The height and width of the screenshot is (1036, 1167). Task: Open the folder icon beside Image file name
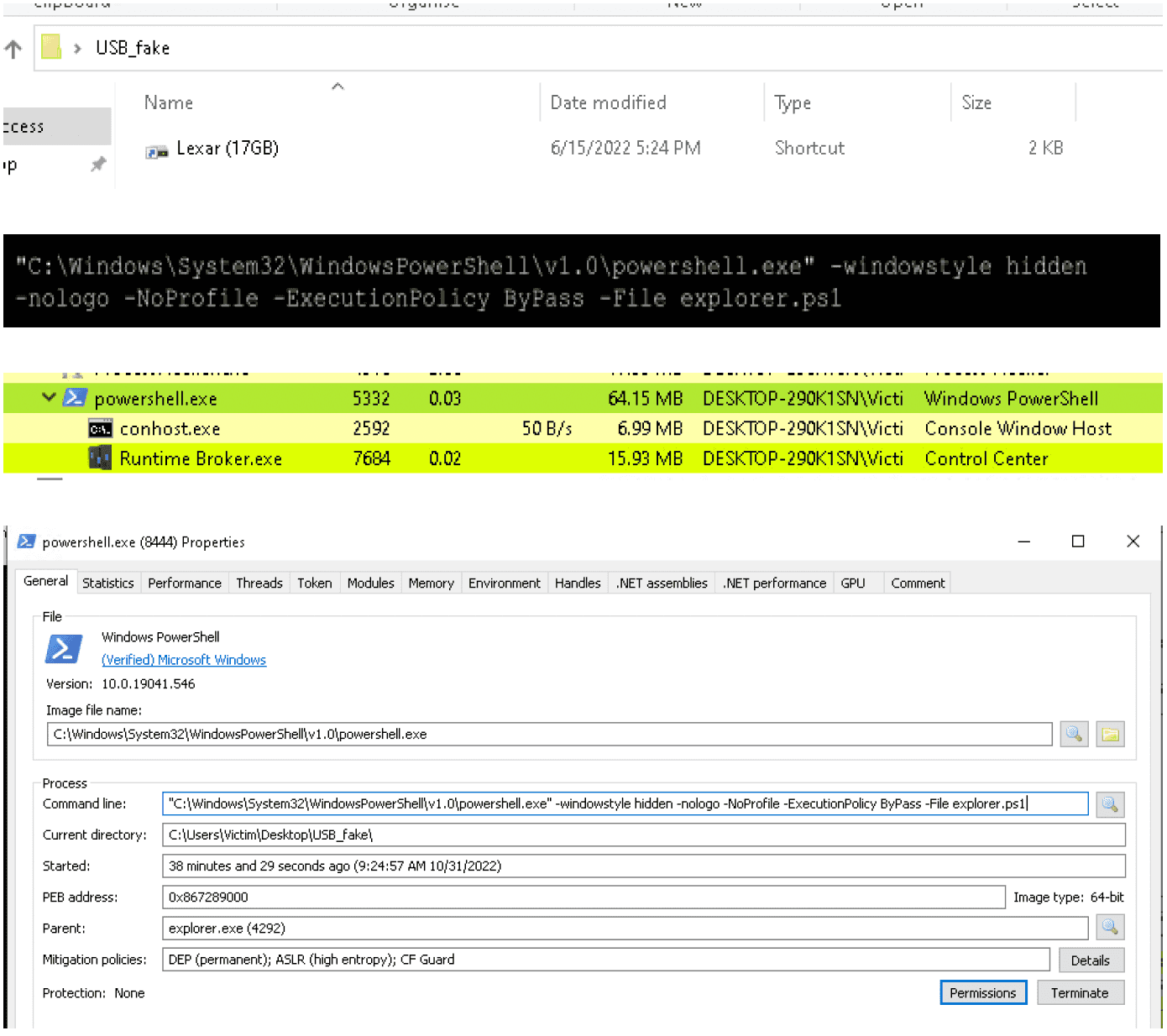1110,735
